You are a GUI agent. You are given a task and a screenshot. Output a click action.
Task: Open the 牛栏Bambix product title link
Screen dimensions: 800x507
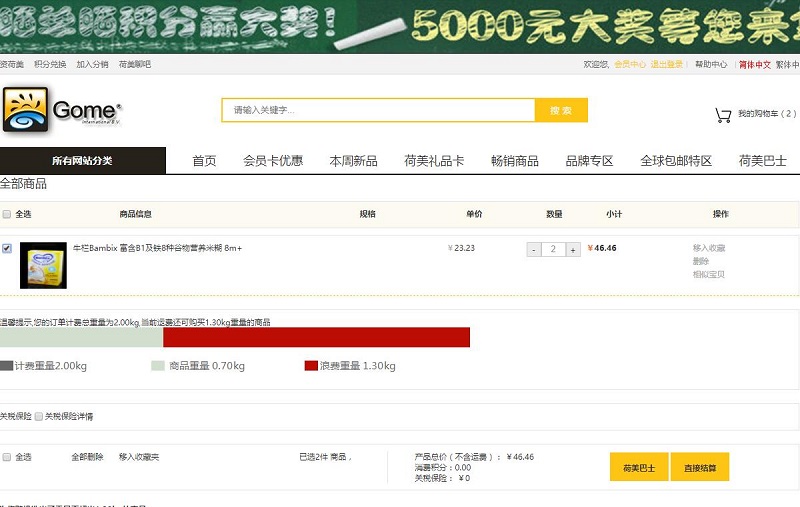tap(157, 248)
